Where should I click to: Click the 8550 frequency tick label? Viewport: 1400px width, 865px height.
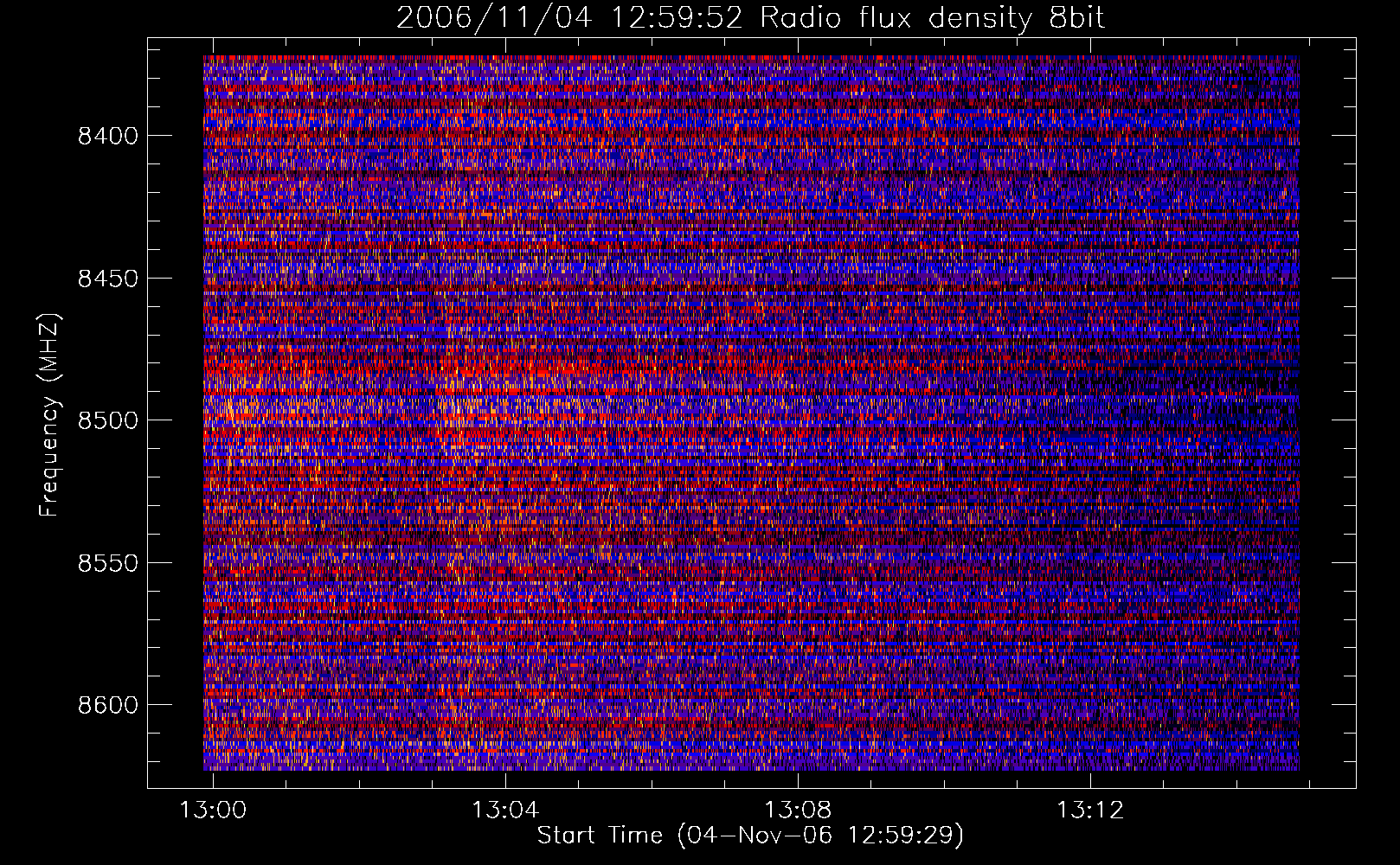[108, 563]
